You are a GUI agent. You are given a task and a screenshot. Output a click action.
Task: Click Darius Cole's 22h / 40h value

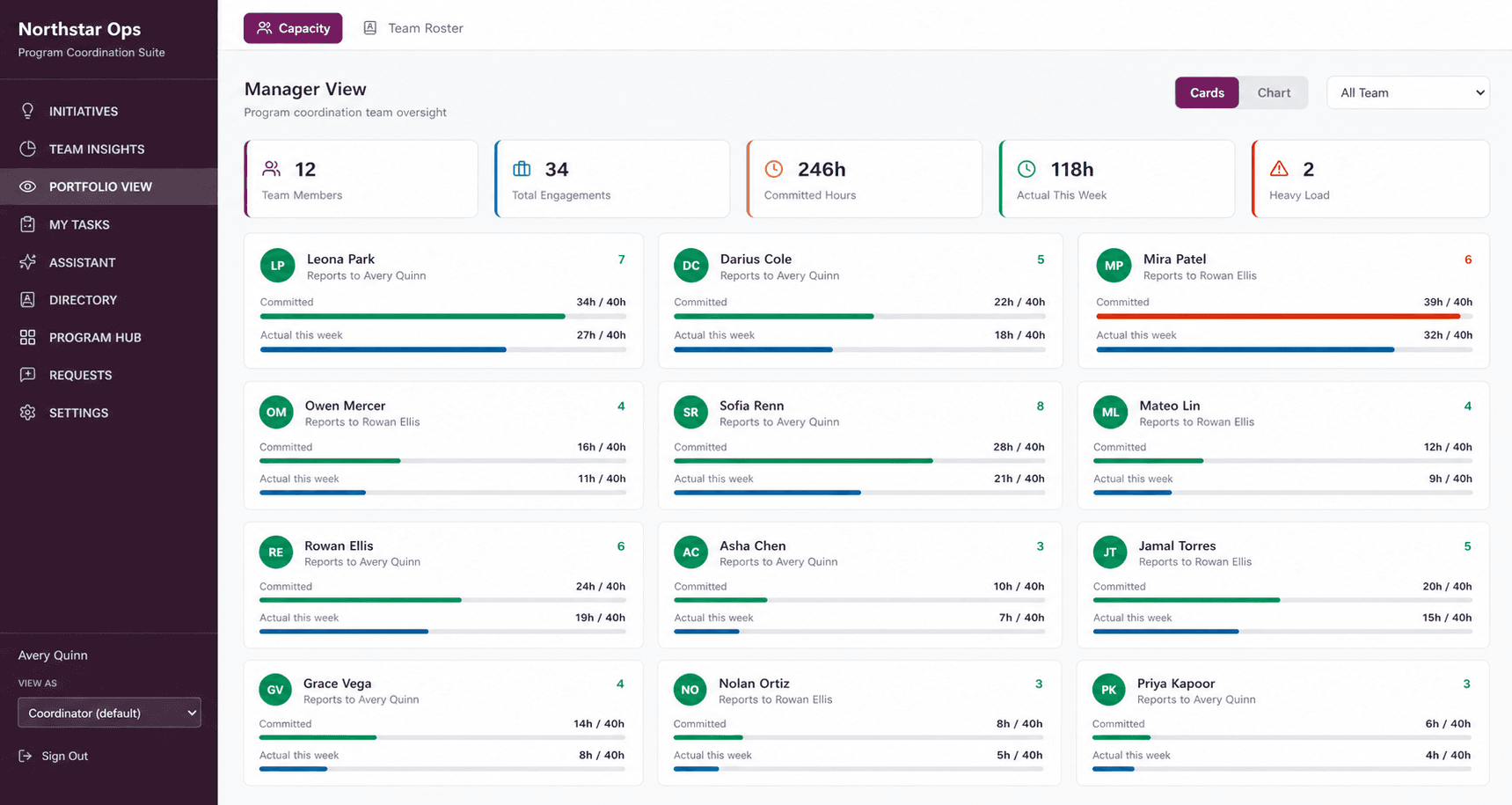point(1019,302)
